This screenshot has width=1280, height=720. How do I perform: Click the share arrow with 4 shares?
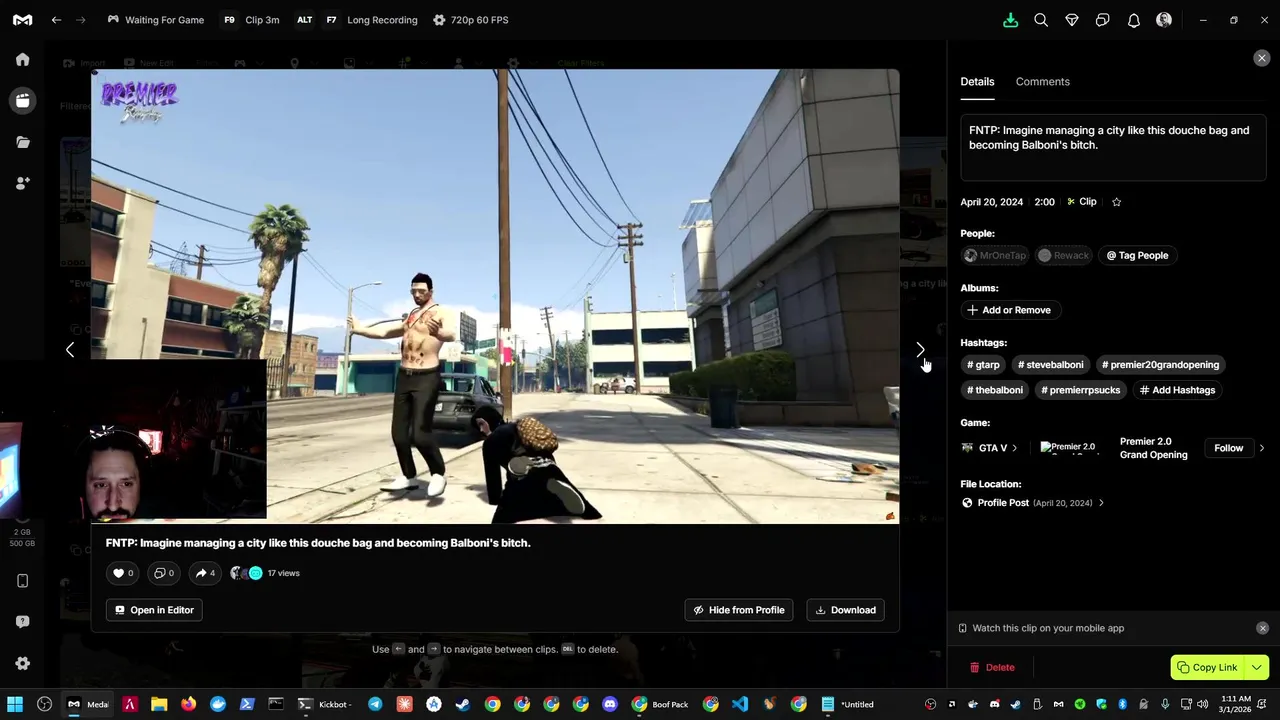205,573
